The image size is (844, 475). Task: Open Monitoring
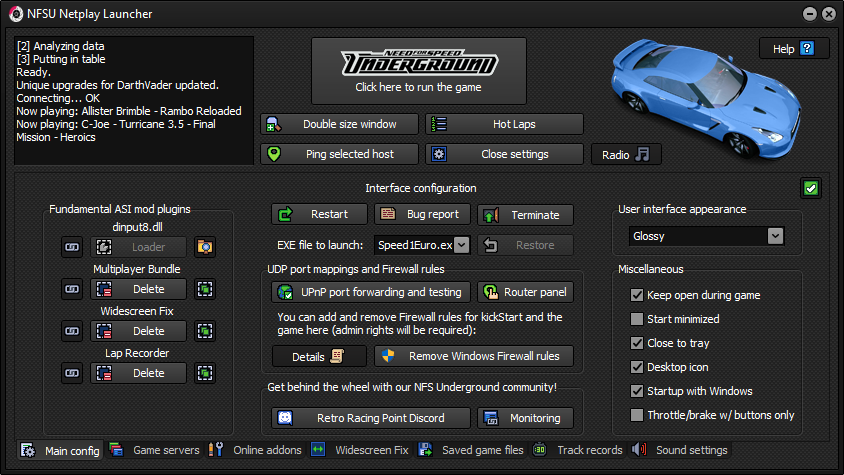[x=525, y=418]
